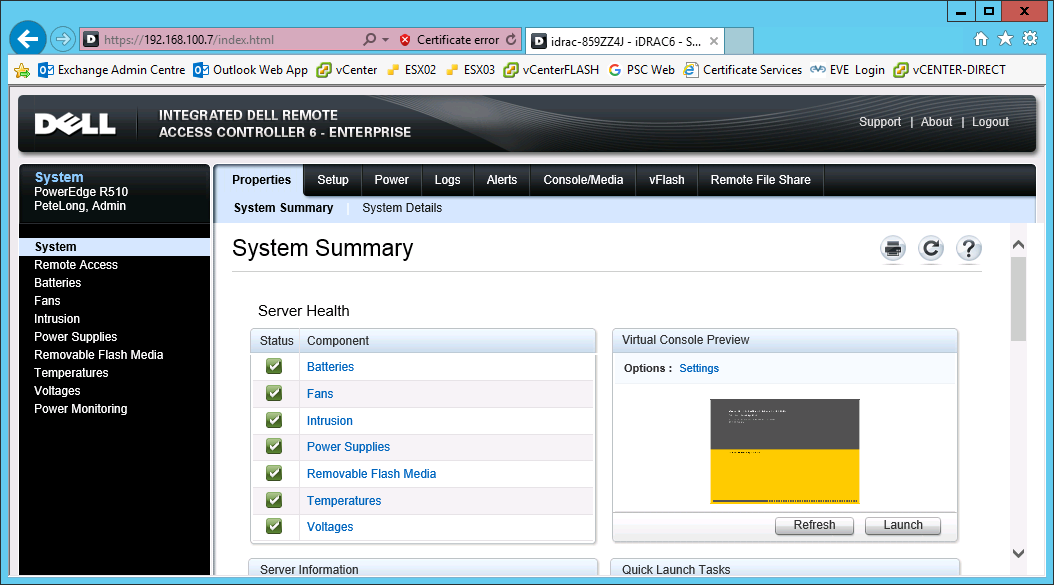1054x585 pixels.
Task: Close the iDRAC browser tab
Action: (x=714, y=41)
